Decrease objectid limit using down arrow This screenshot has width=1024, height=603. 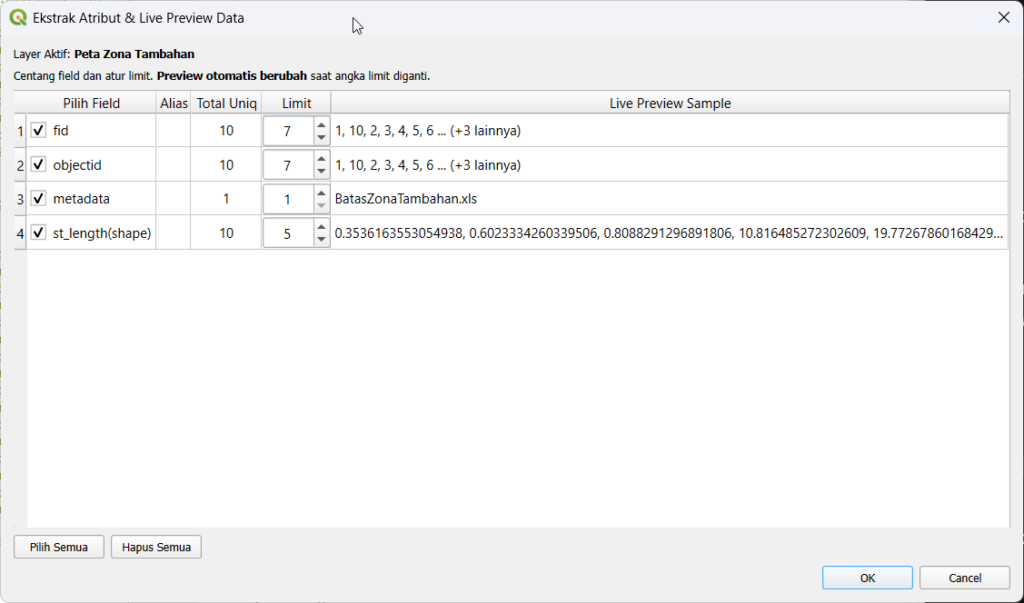point(321,171)
